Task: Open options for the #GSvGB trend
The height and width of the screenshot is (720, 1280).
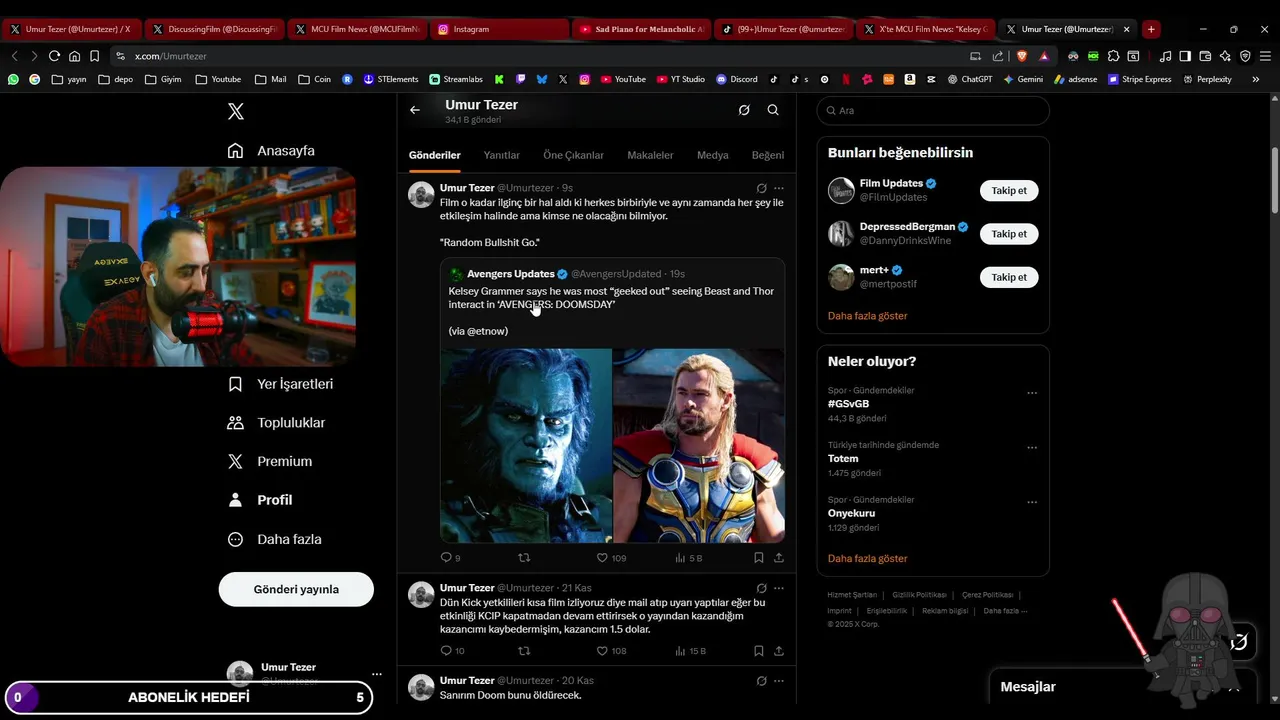Action: tap(1032, 393)
